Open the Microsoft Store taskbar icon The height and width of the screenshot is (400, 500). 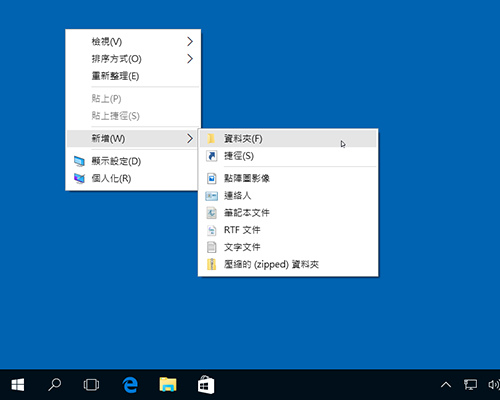pos(206,385)
